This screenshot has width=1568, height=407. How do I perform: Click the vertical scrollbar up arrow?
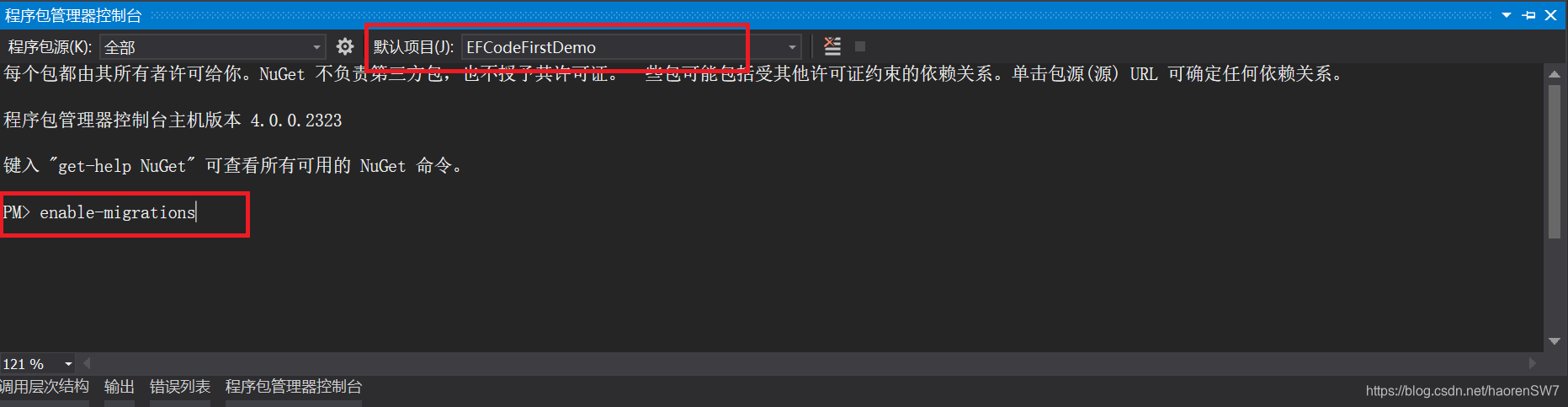pyautogui.click(x=1555, y=74)
